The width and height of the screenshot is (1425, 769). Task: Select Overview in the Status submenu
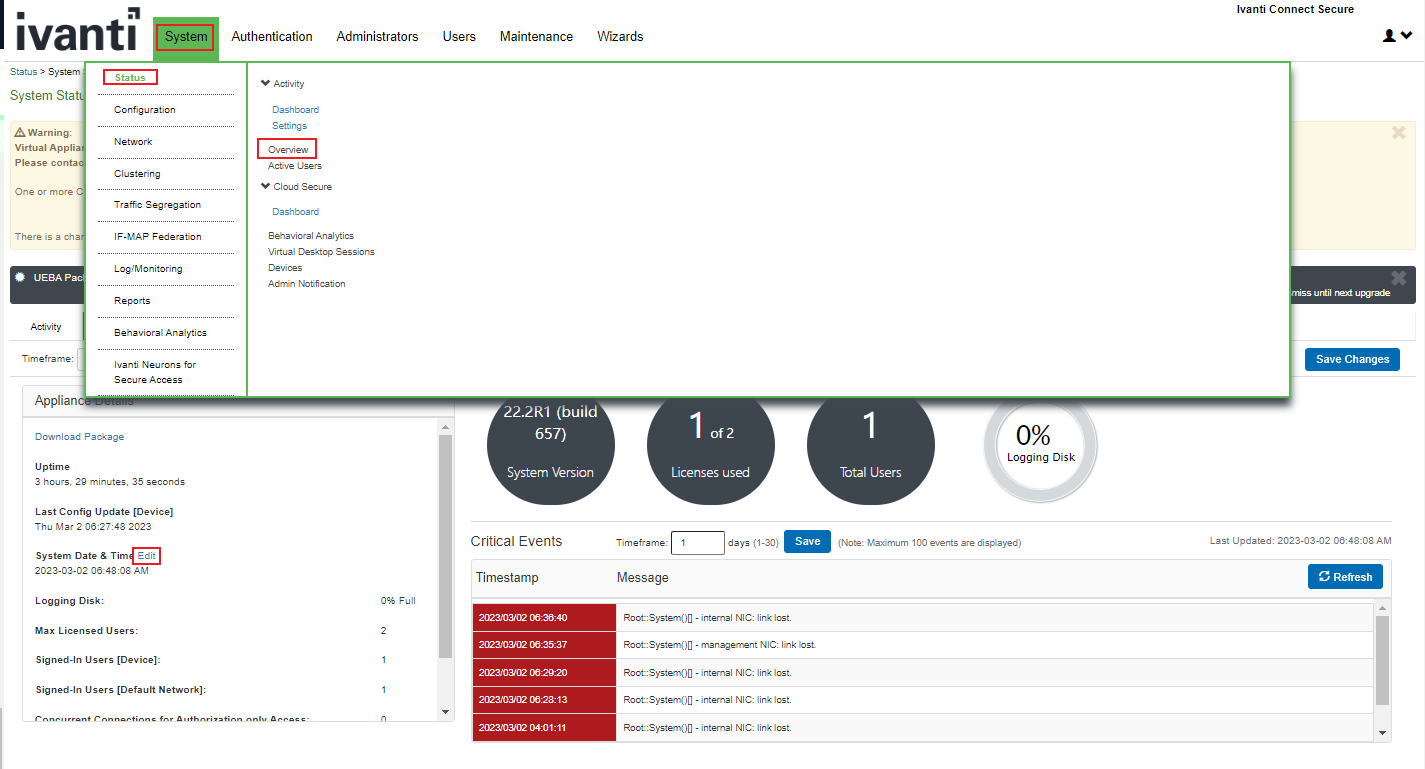[286, 148]
